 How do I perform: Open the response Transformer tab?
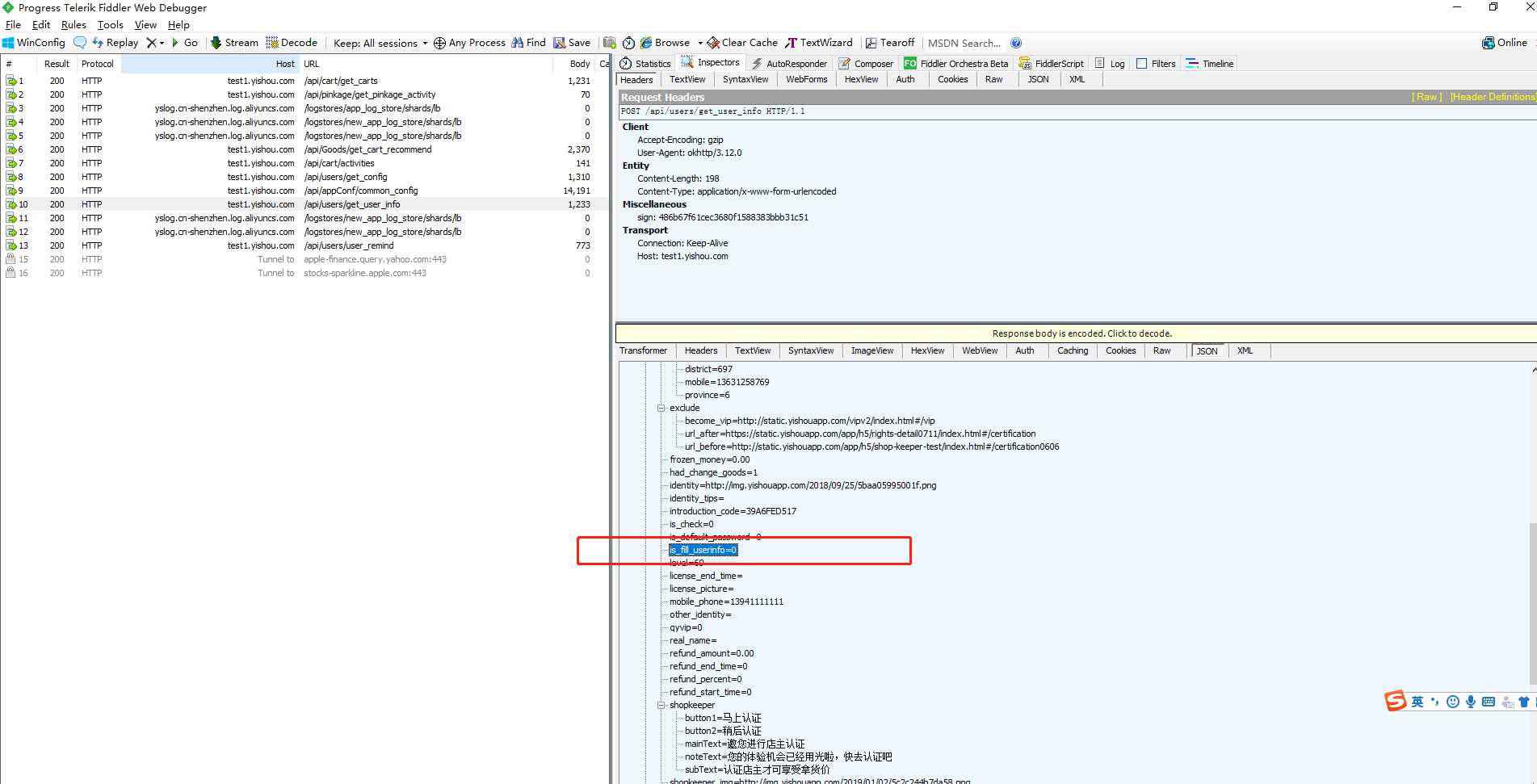pyautogui.click(x=643, y=350)
